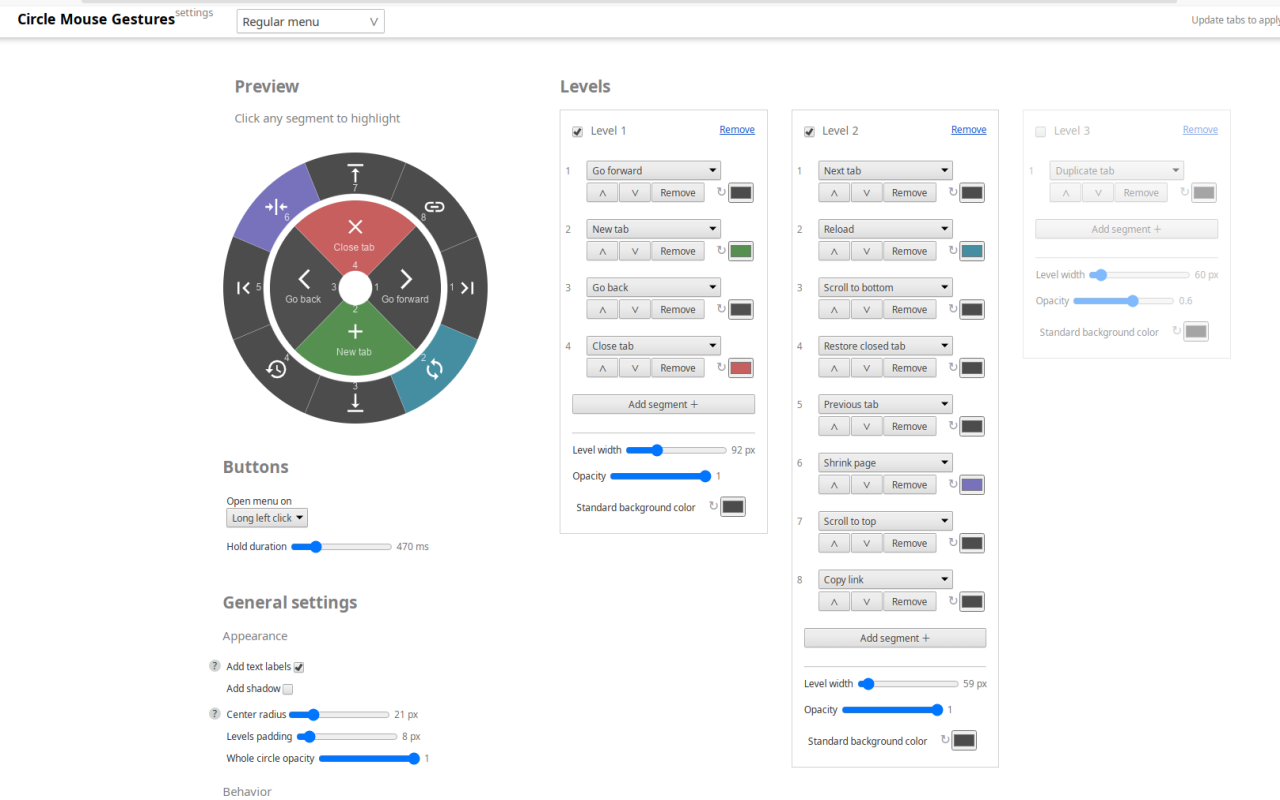The width and height of the screenshot is (1280, 800).
Task: Click the Go back segment in the preview
Action: 303,286
